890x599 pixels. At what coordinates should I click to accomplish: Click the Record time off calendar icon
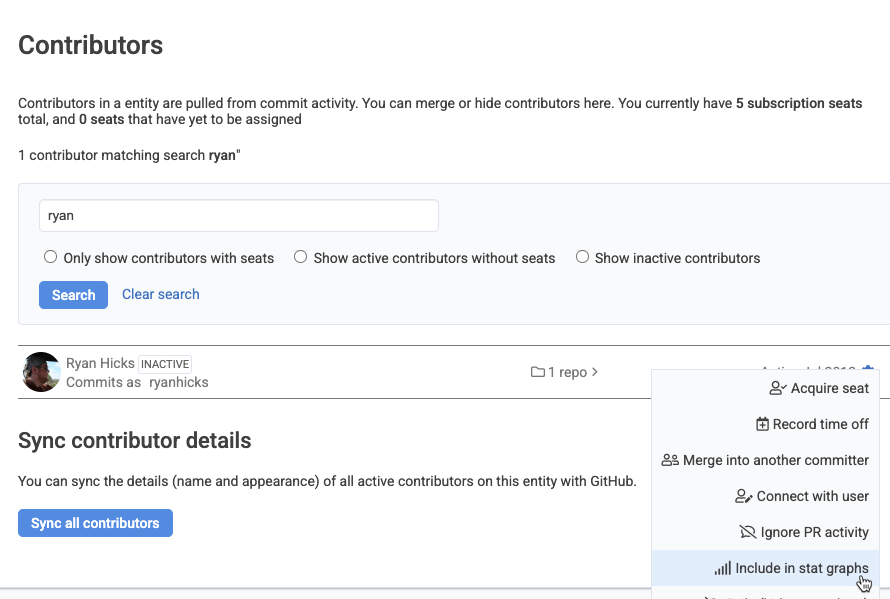pyautogui.click(x=762, y=424)
